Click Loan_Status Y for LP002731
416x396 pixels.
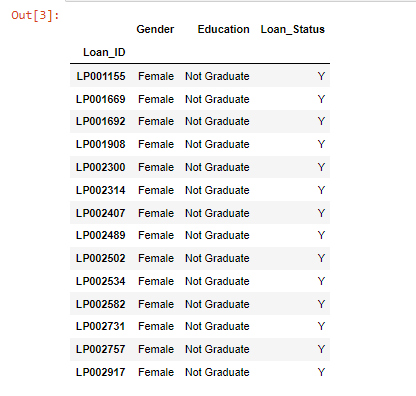point(321,326)
